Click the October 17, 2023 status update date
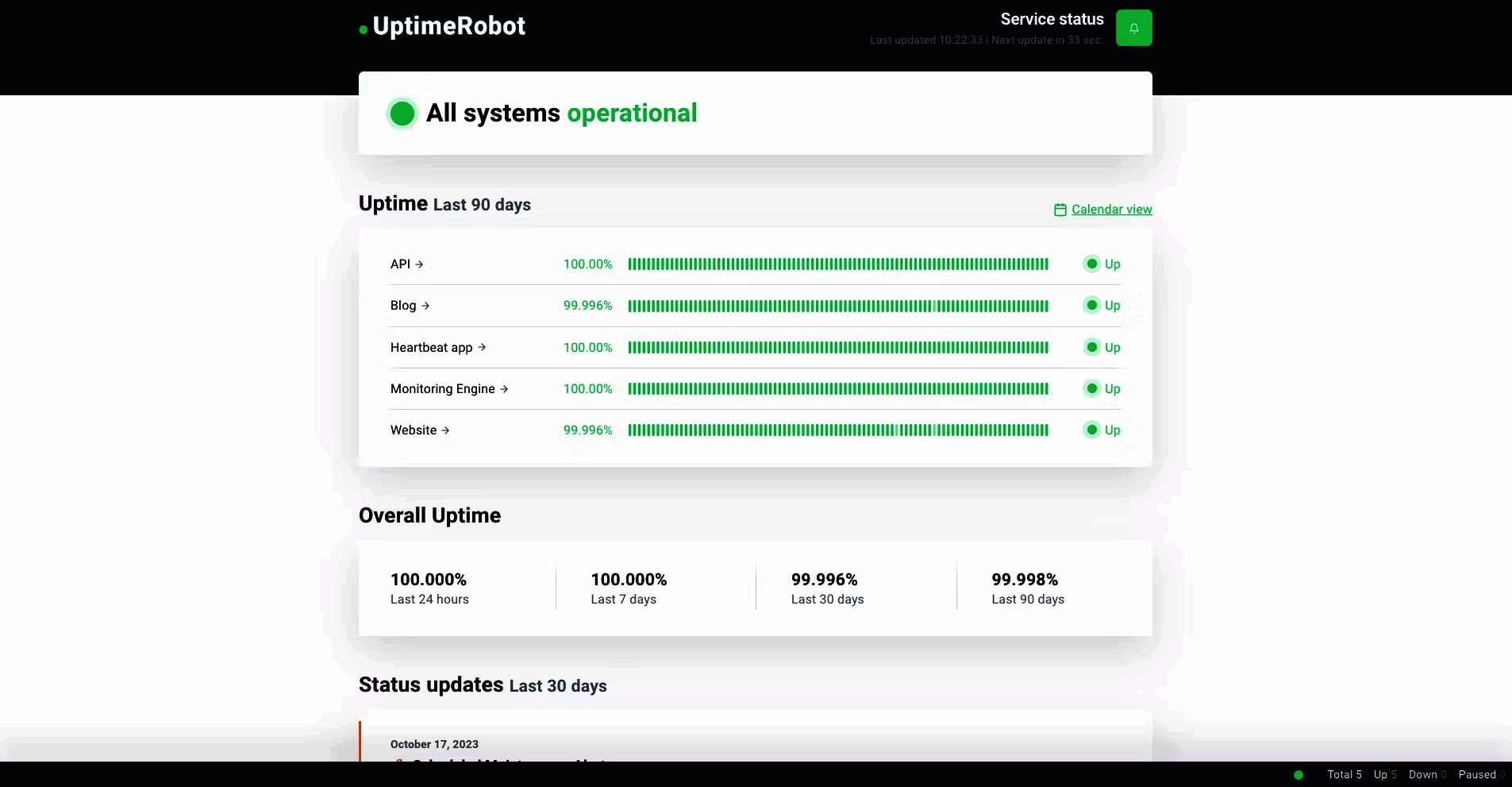This screenshot has width=1512, height=787. click(x=434, y=745)
